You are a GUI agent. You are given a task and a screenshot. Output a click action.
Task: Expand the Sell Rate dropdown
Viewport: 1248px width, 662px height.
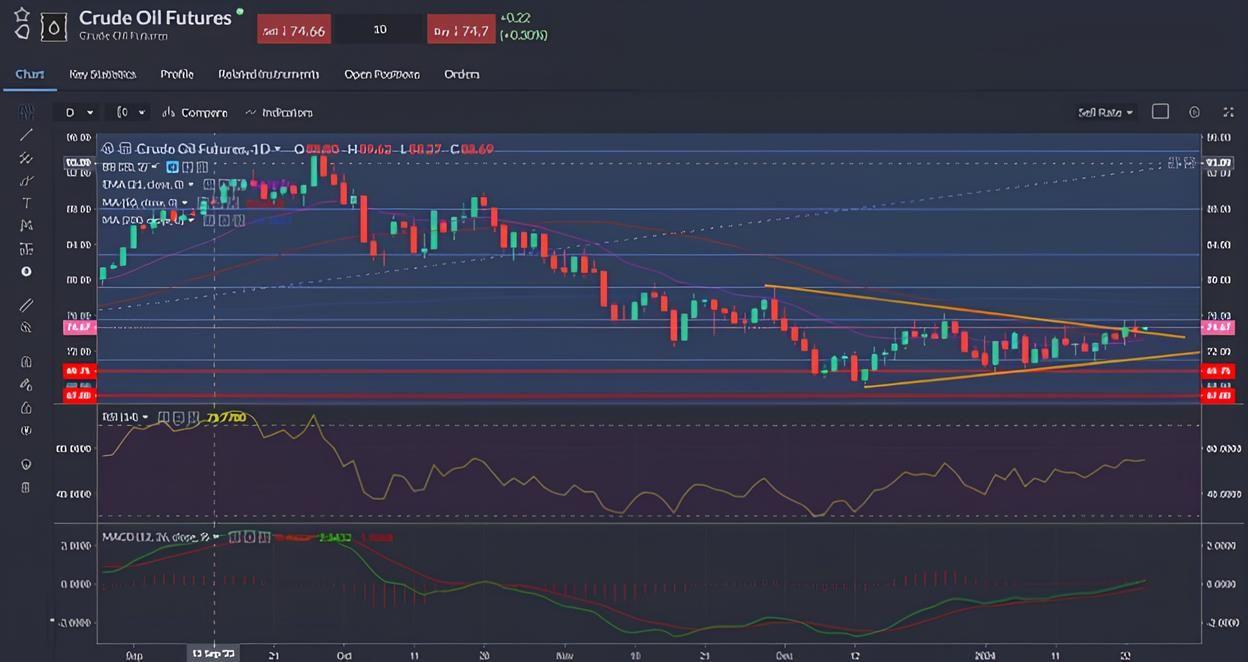1105,113
